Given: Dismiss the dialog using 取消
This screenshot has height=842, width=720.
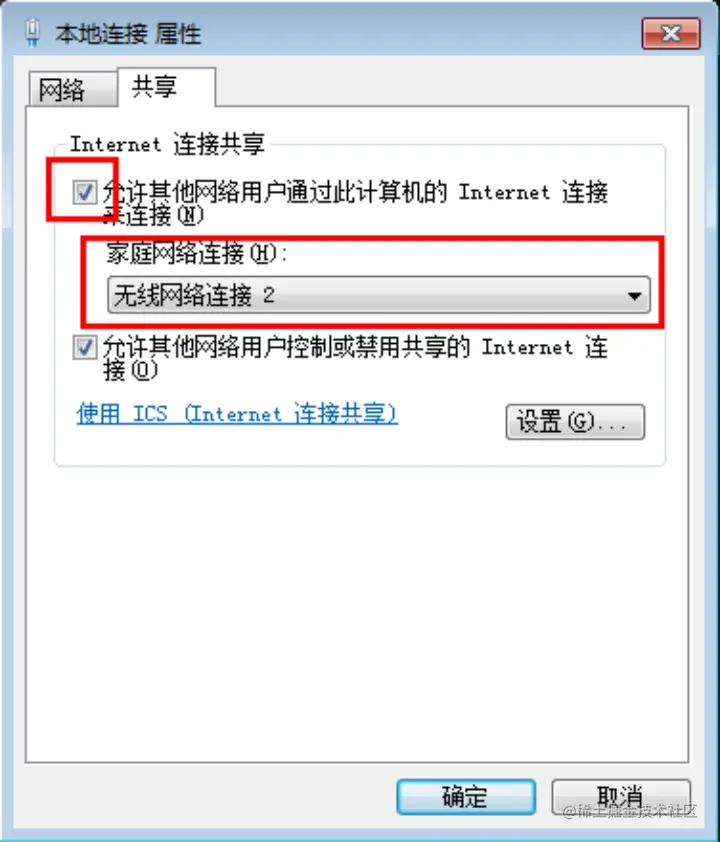Looking at the screenshot, I should click(x=621, y=796).
